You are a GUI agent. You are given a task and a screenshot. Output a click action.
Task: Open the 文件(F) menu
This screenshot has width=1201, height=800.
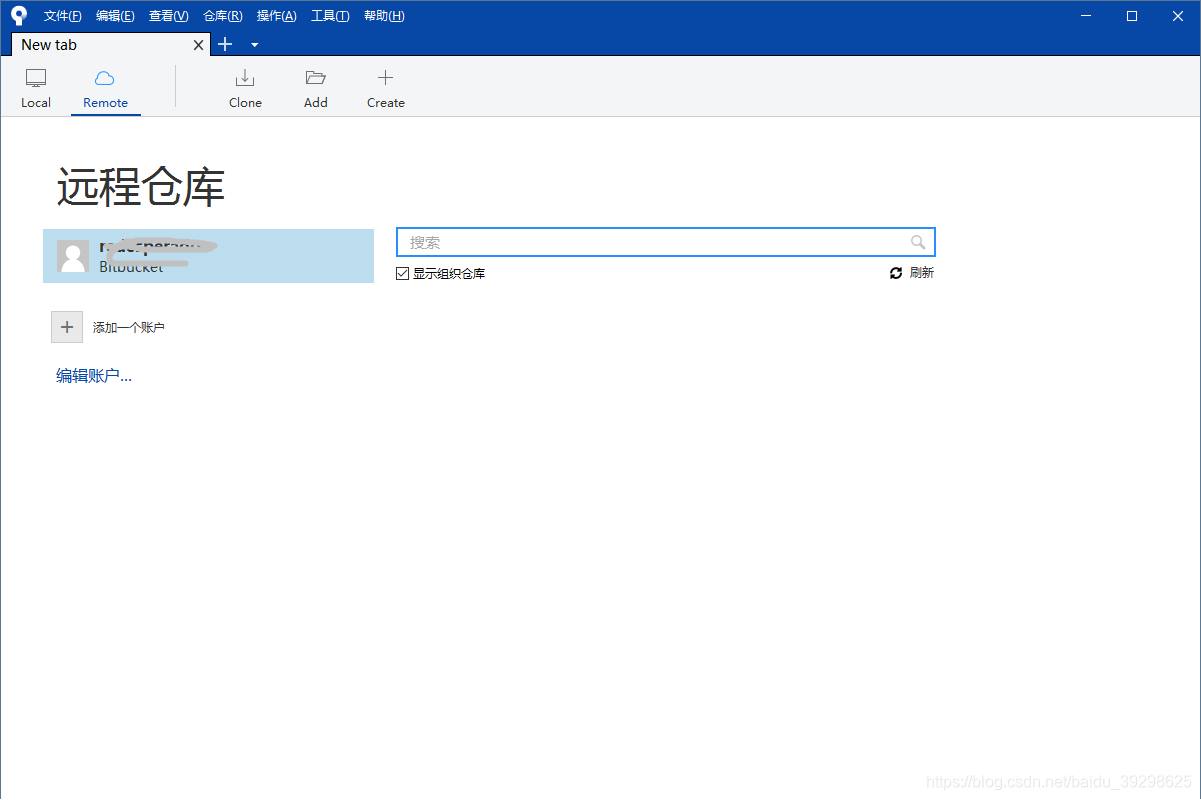(63, 16)
